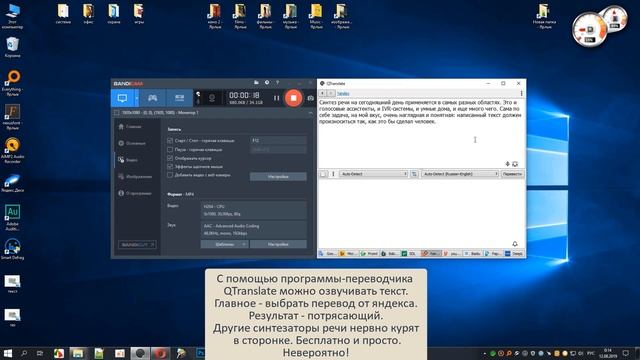Click the F12 hotkey field

[x=278, y=140]
